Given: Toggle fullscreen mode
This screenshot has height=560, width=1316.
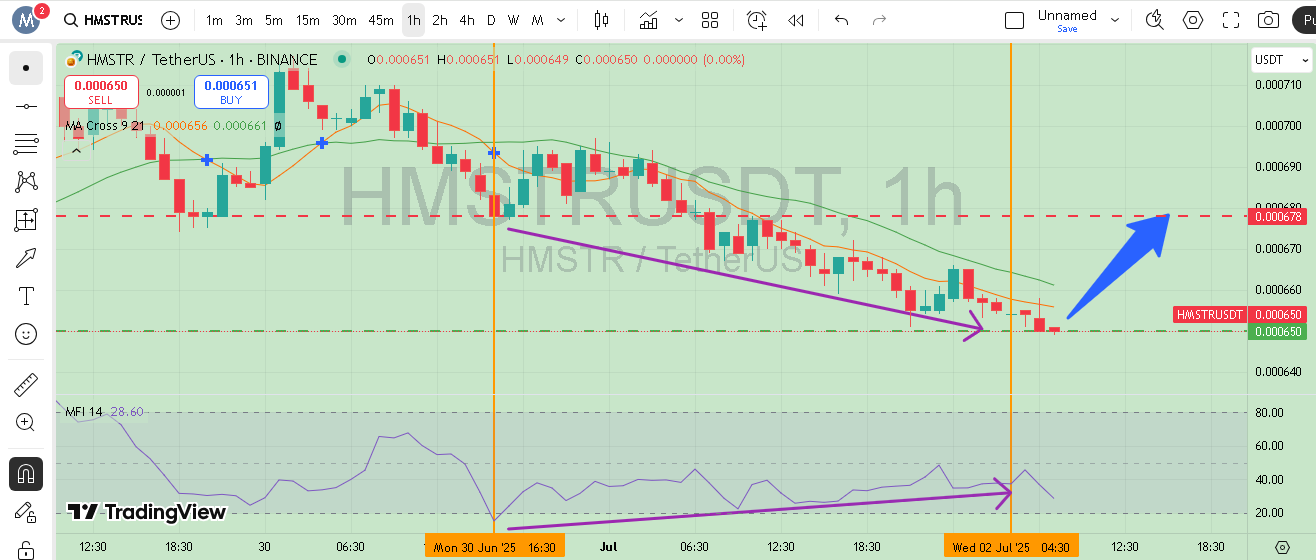Looking at the screenshot, I should (1231, 20).
